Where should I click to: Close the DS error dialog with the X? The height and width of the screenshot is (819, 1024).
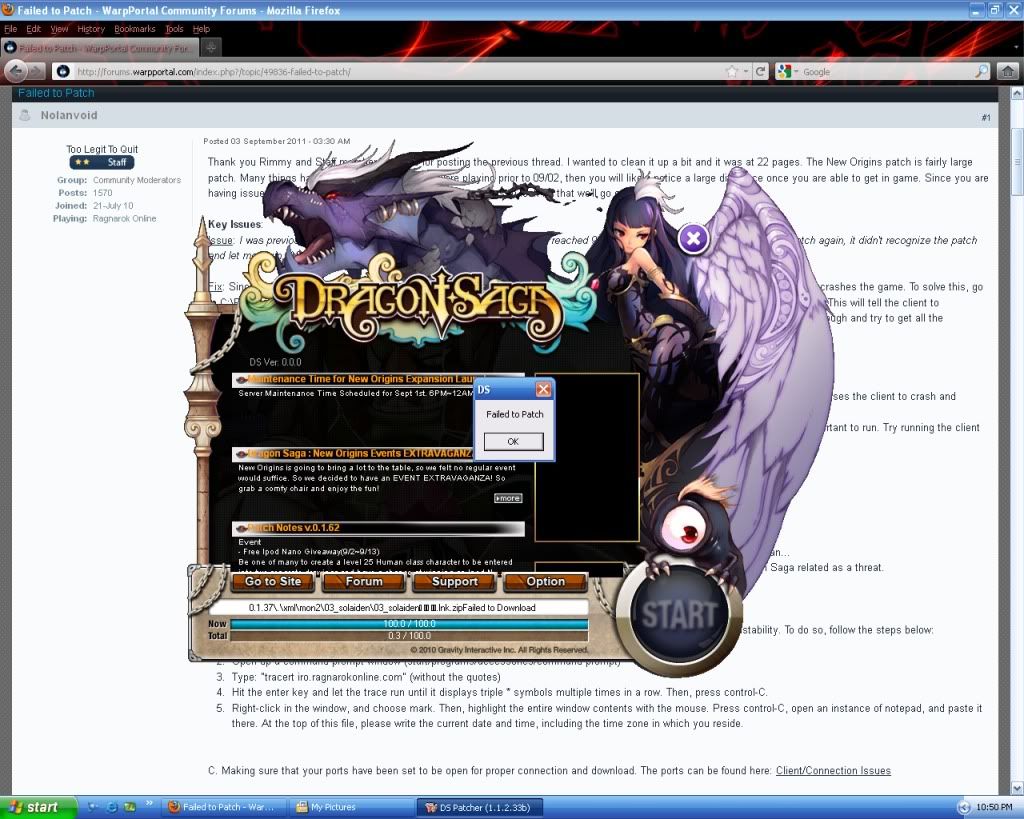pyautogui.click(x=543, y=390)
